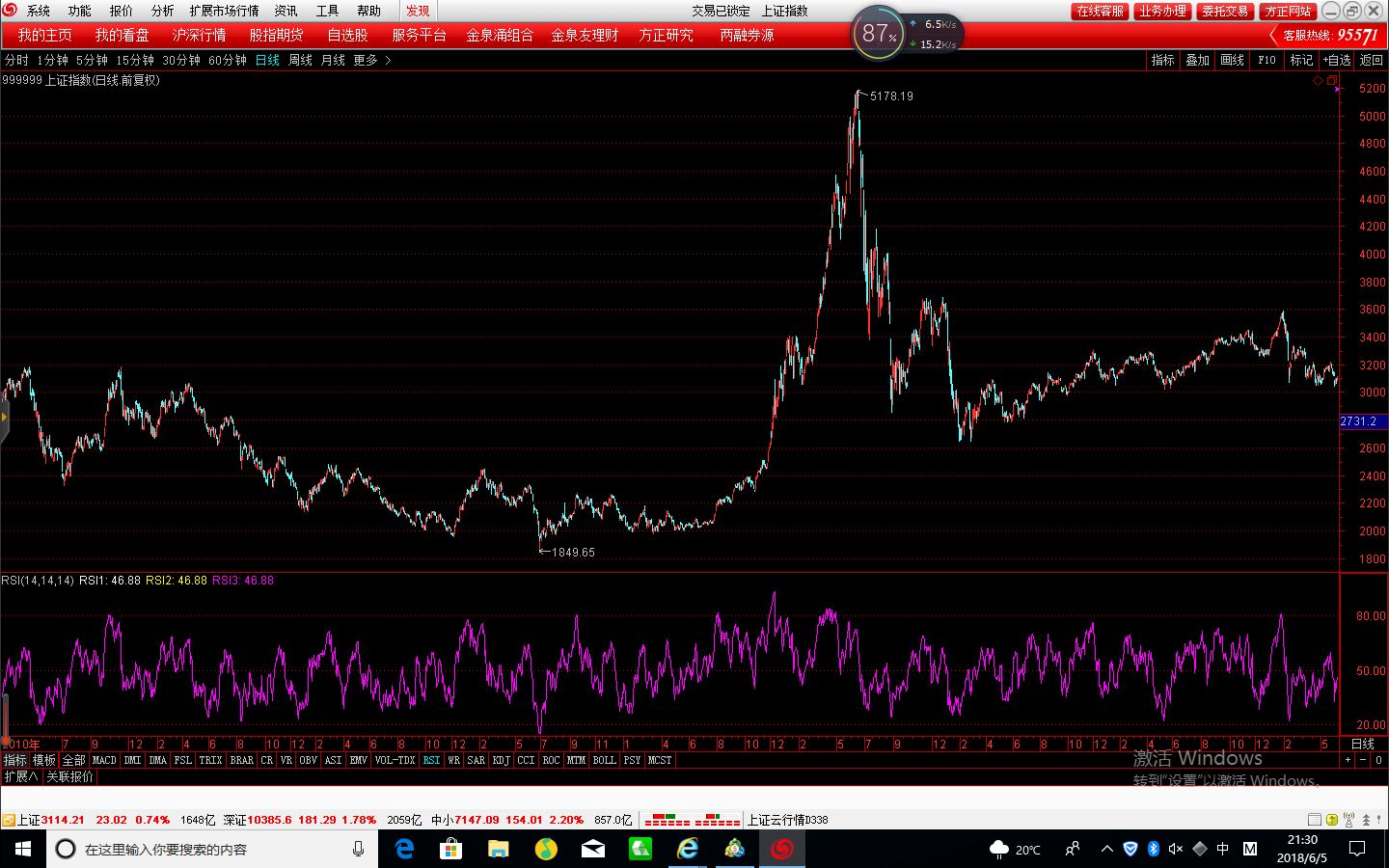Expand the 扩展∧ panel

click(x=21, y=776)
